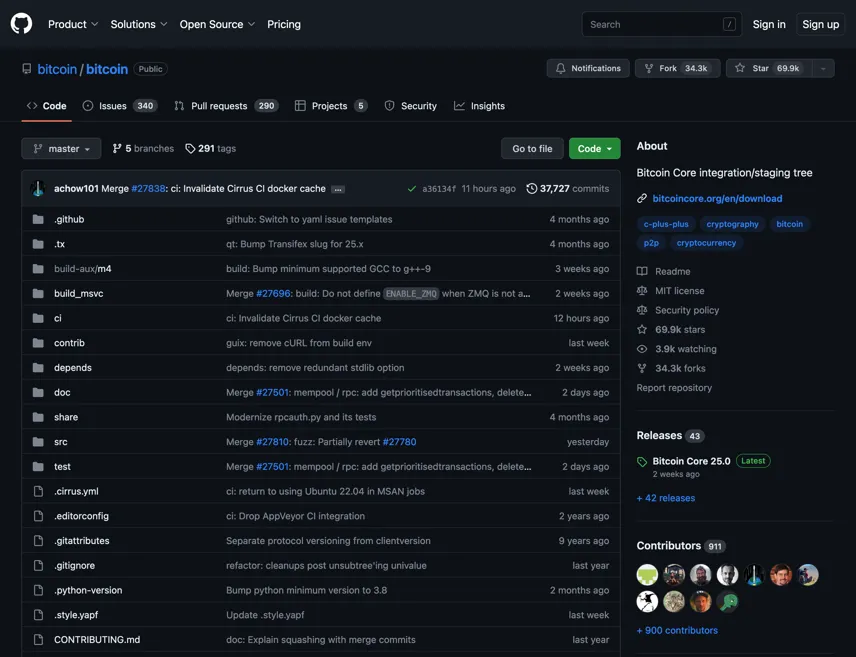
Task: Click the file icon for CONTRIBUTING.md
Action: [38, 640]
